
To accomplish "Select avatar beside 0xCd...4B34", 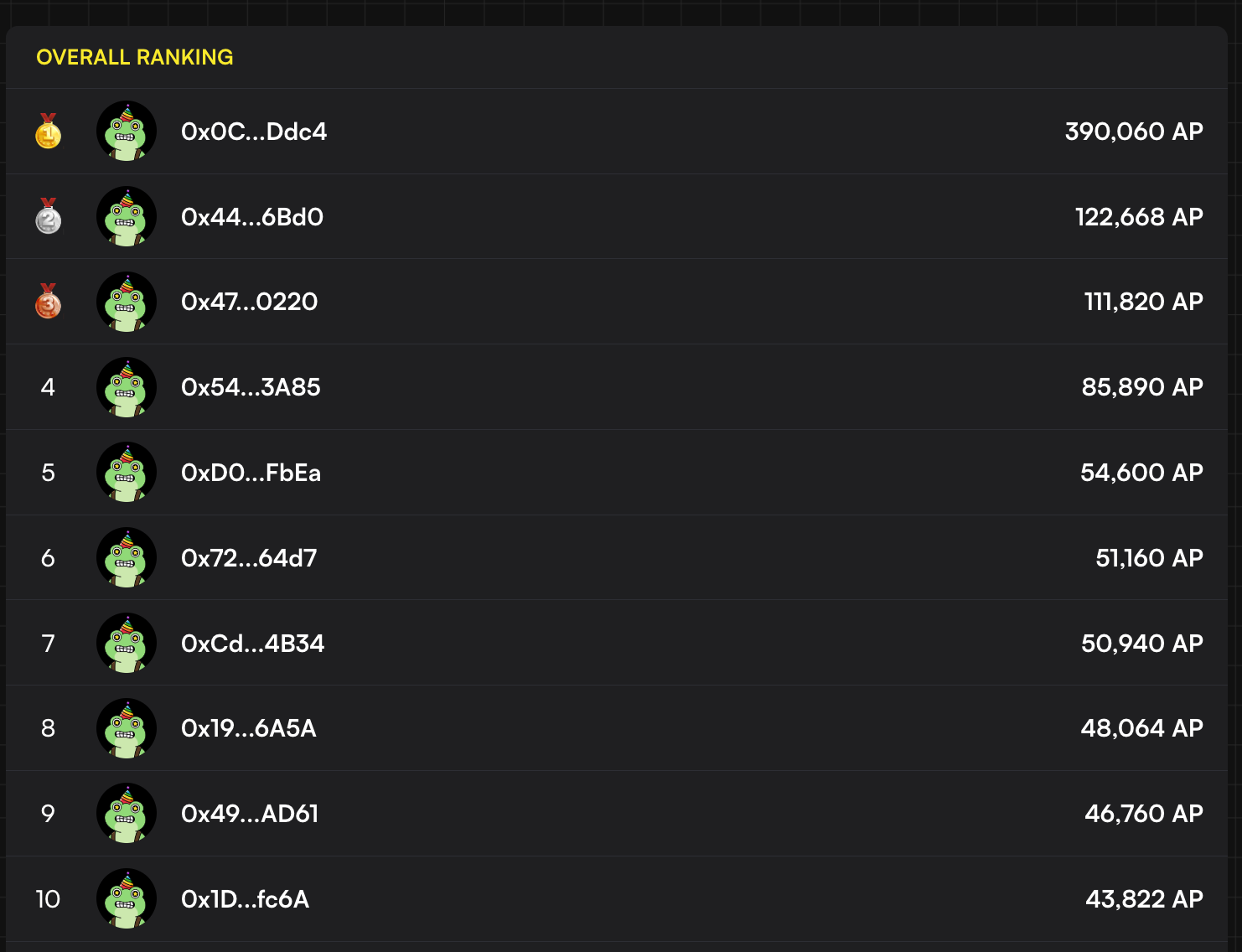I will 127,643.
